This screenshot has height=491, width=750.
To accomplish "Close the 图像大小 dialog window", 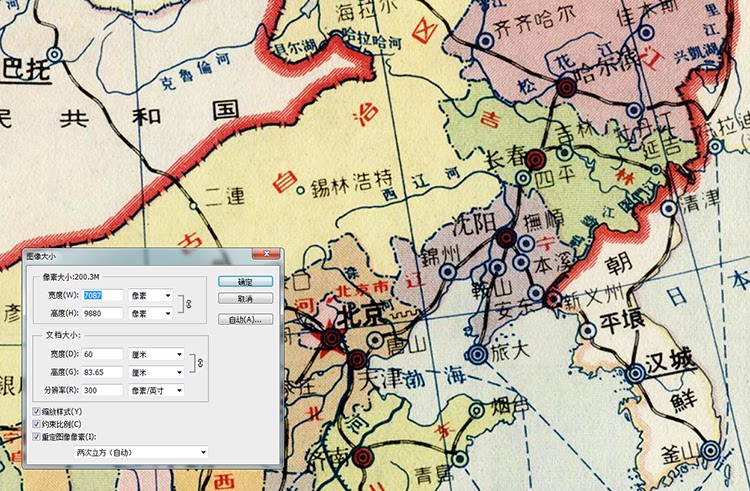I will click(x=266, y=254).
